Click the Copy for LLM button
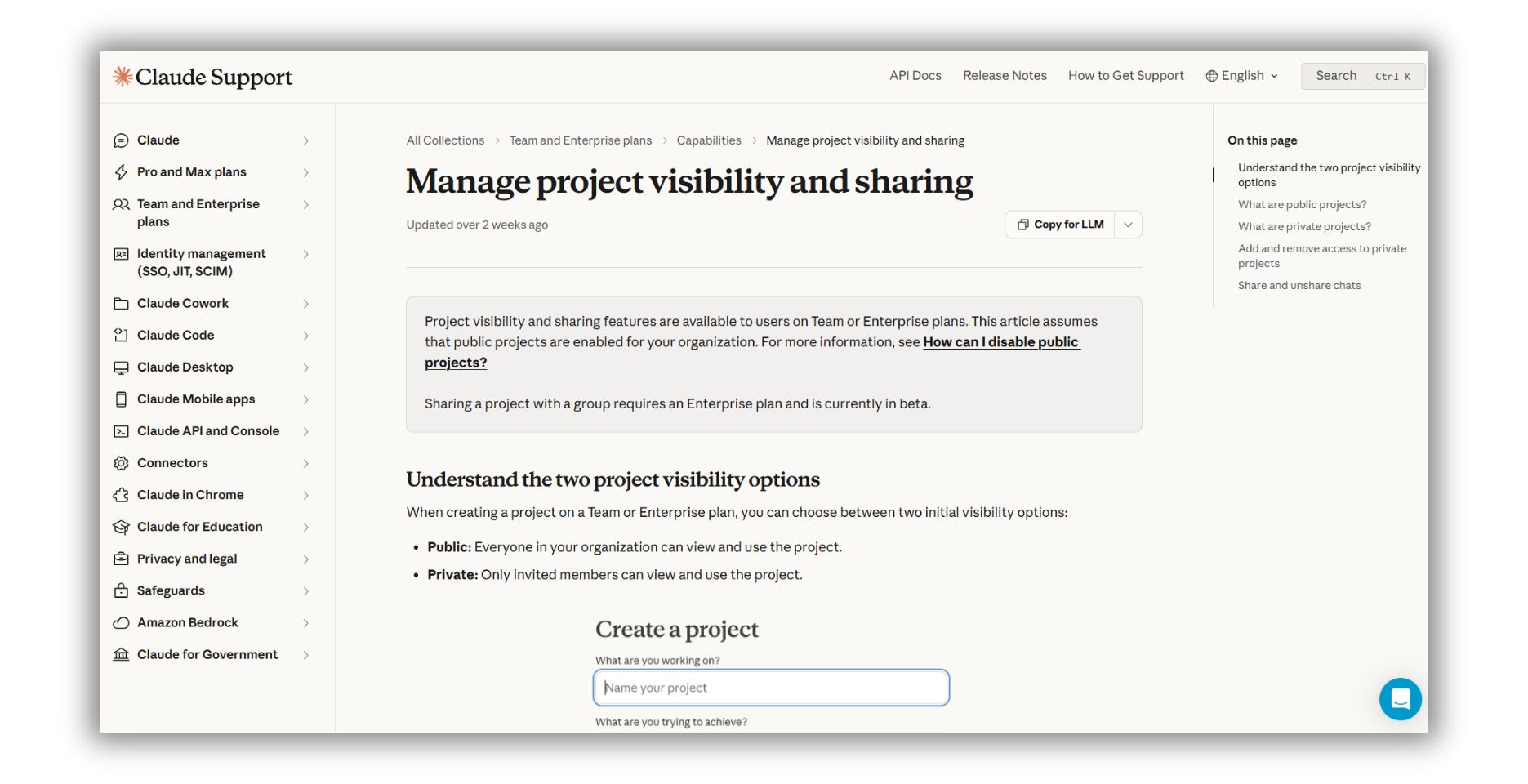The height and width of the screenshot is (784, 1528). tap(1060, 225)
